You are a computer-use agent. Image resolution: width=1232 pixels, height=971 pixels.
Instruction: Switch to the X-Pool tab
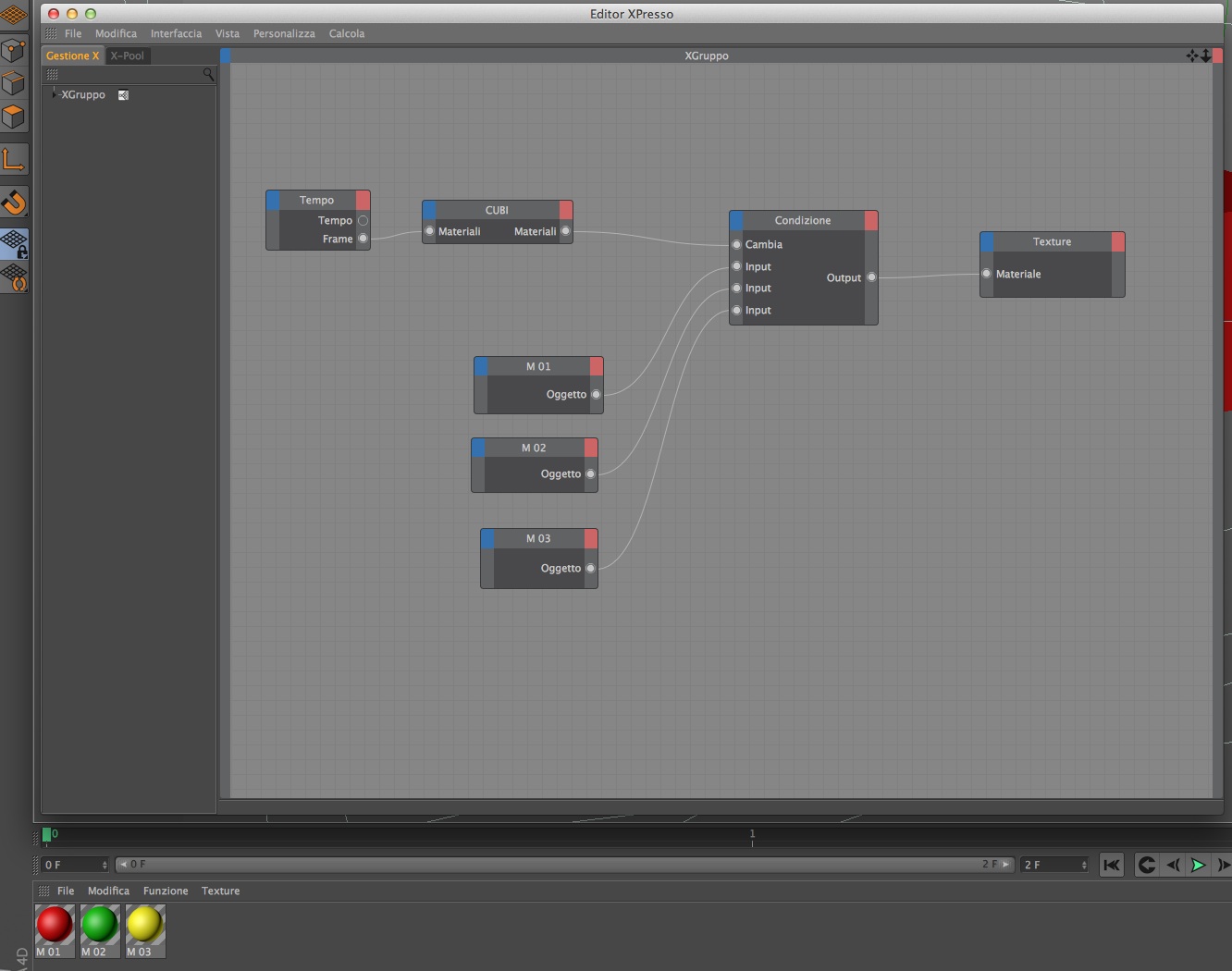tap(128, 55)
